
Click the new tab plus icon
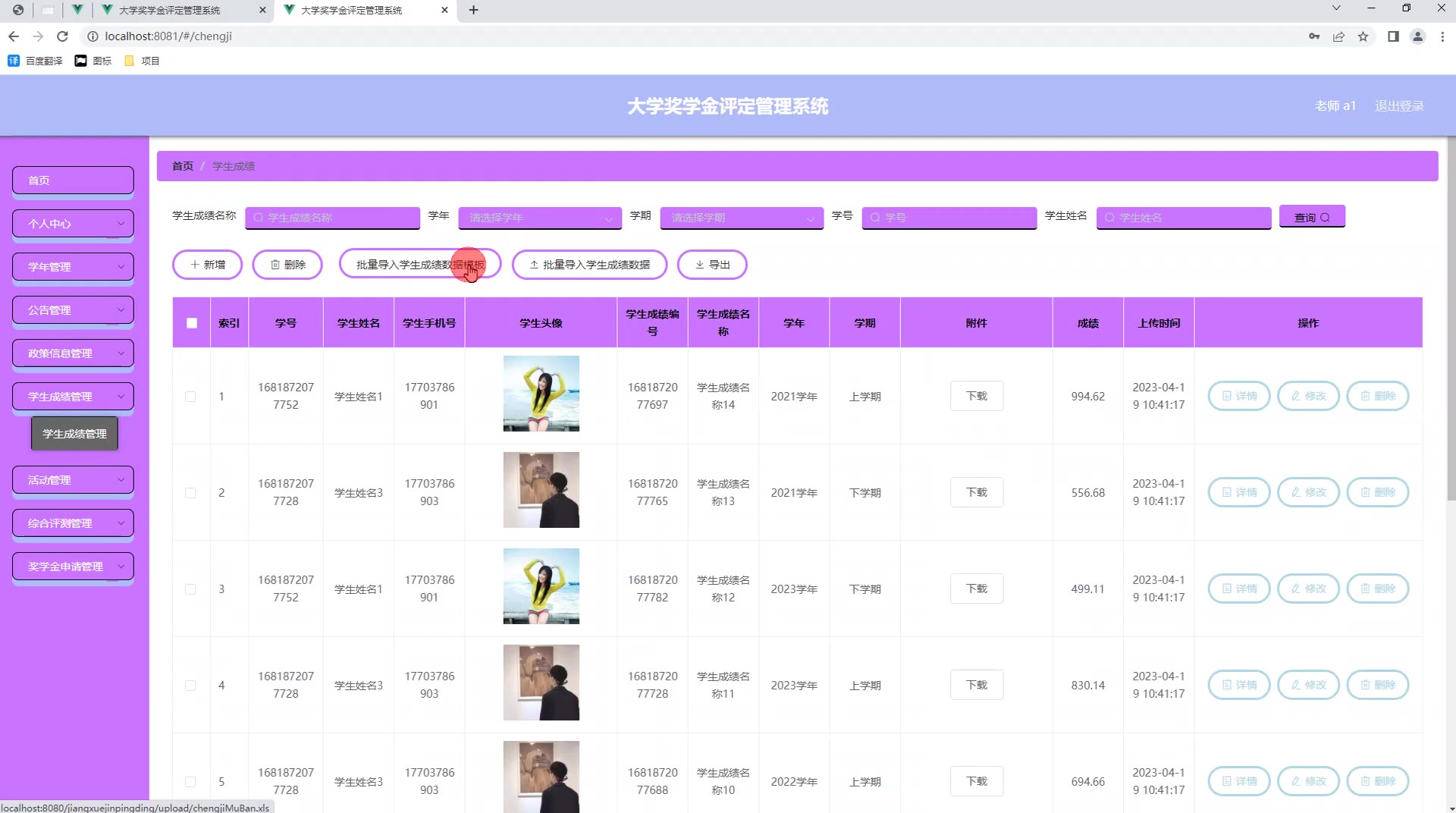(x=473, y=10)
